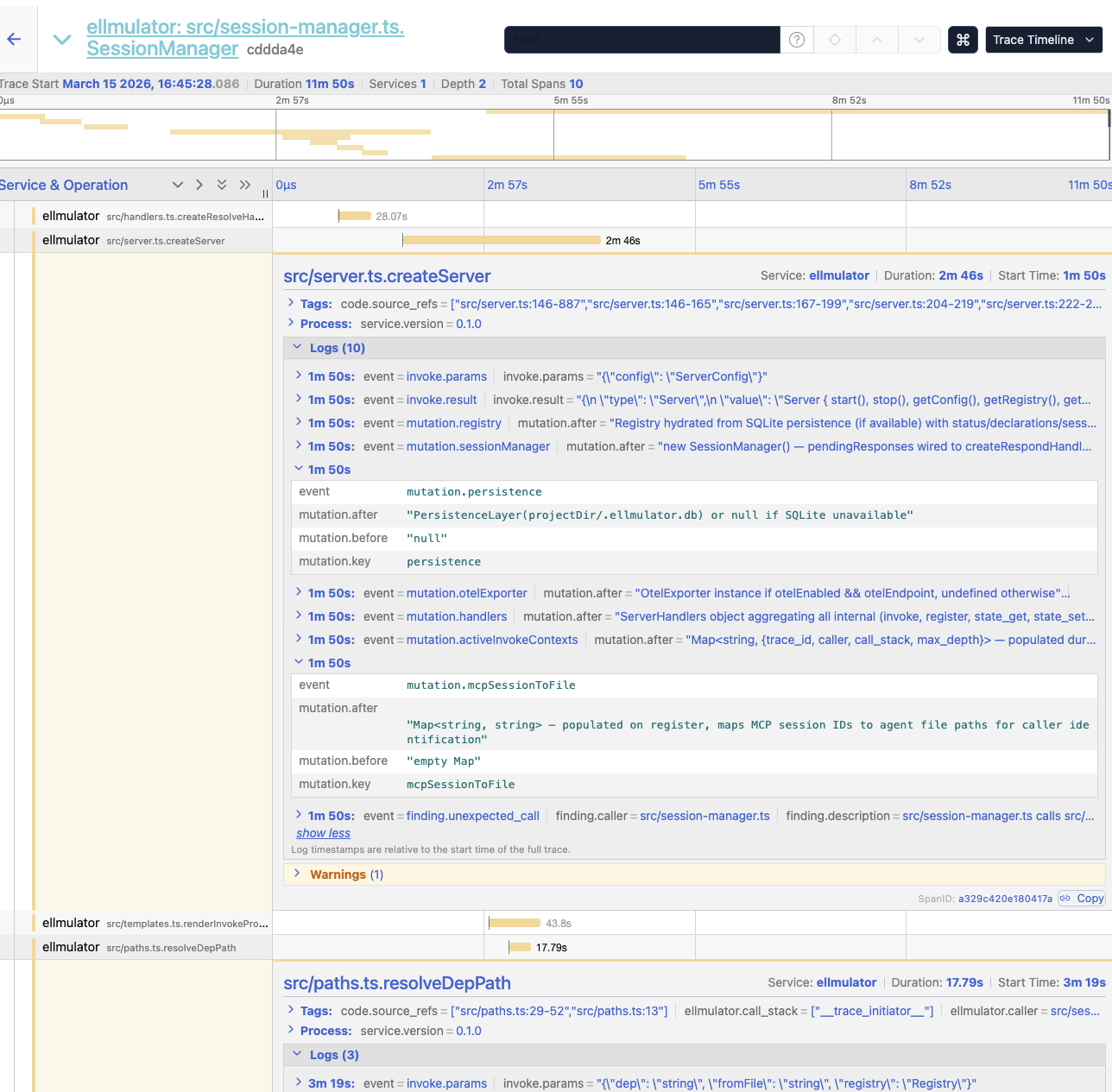Open keyboard shortcuts via the command icon
The image size is (1112, 1092).
[963, 40]
